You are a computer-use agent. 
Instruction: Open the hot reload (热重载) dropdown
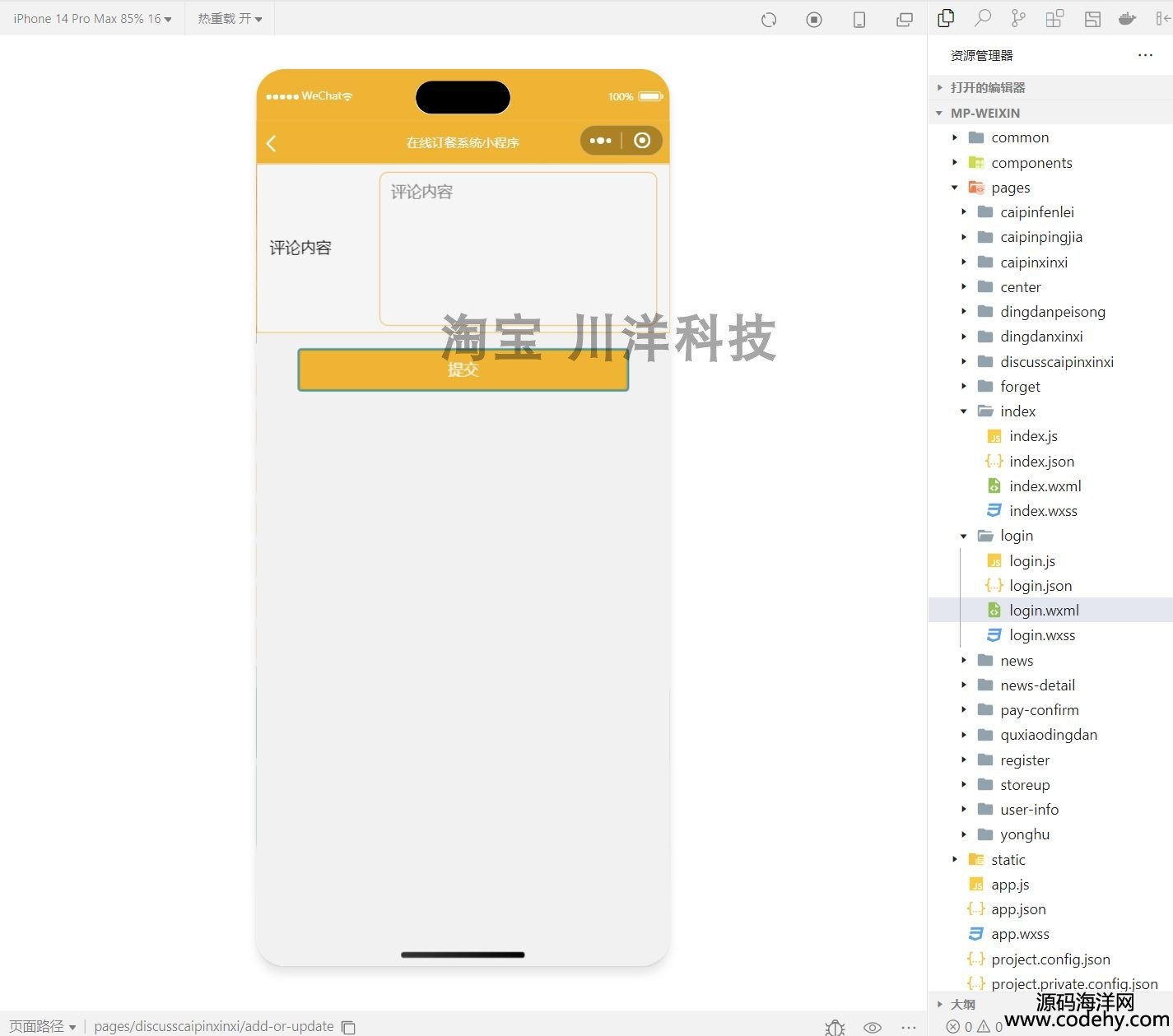[230, 18]
